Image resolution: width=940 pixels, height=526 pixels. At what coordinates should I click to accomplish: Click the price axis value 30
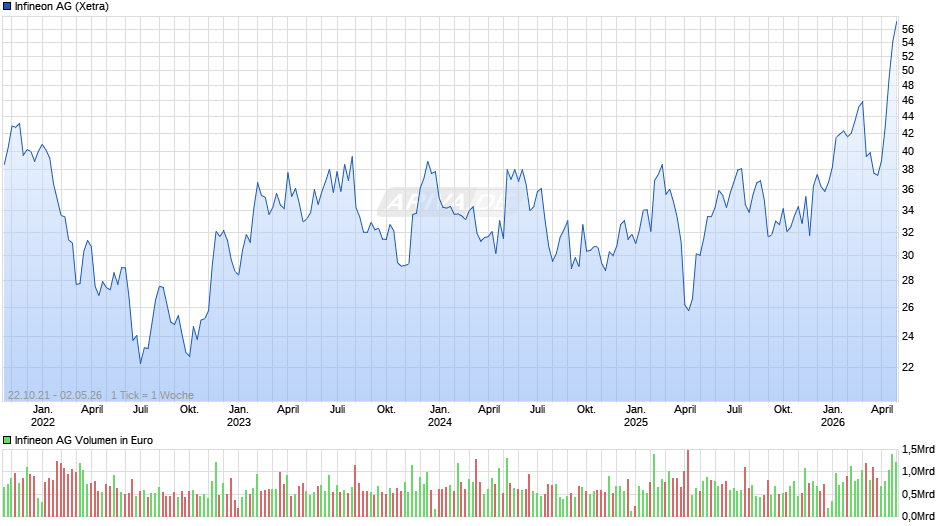coord(908,256)
